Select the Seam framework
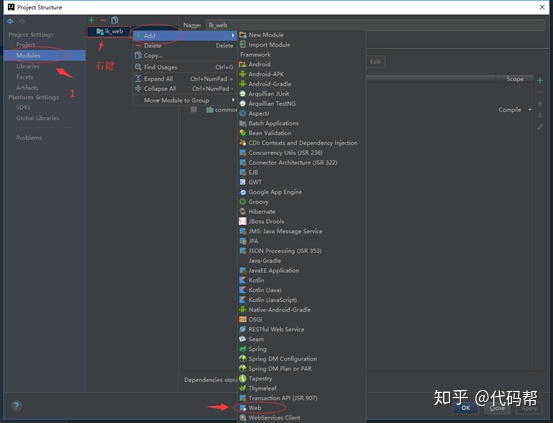 [x=302, y=339]
